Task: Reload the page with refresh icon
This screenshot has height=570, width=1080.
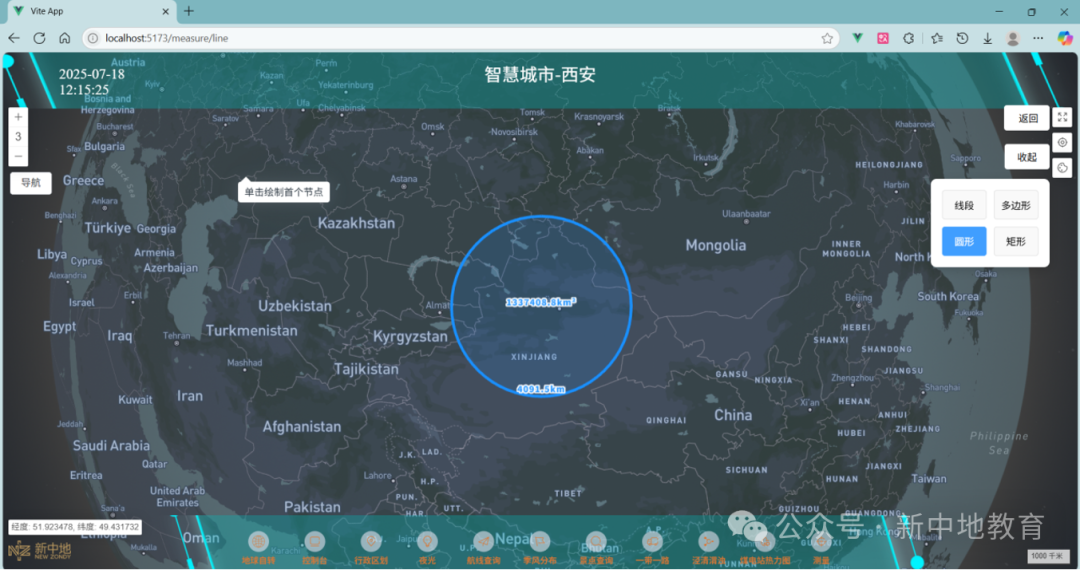Action: coord(39,38)
